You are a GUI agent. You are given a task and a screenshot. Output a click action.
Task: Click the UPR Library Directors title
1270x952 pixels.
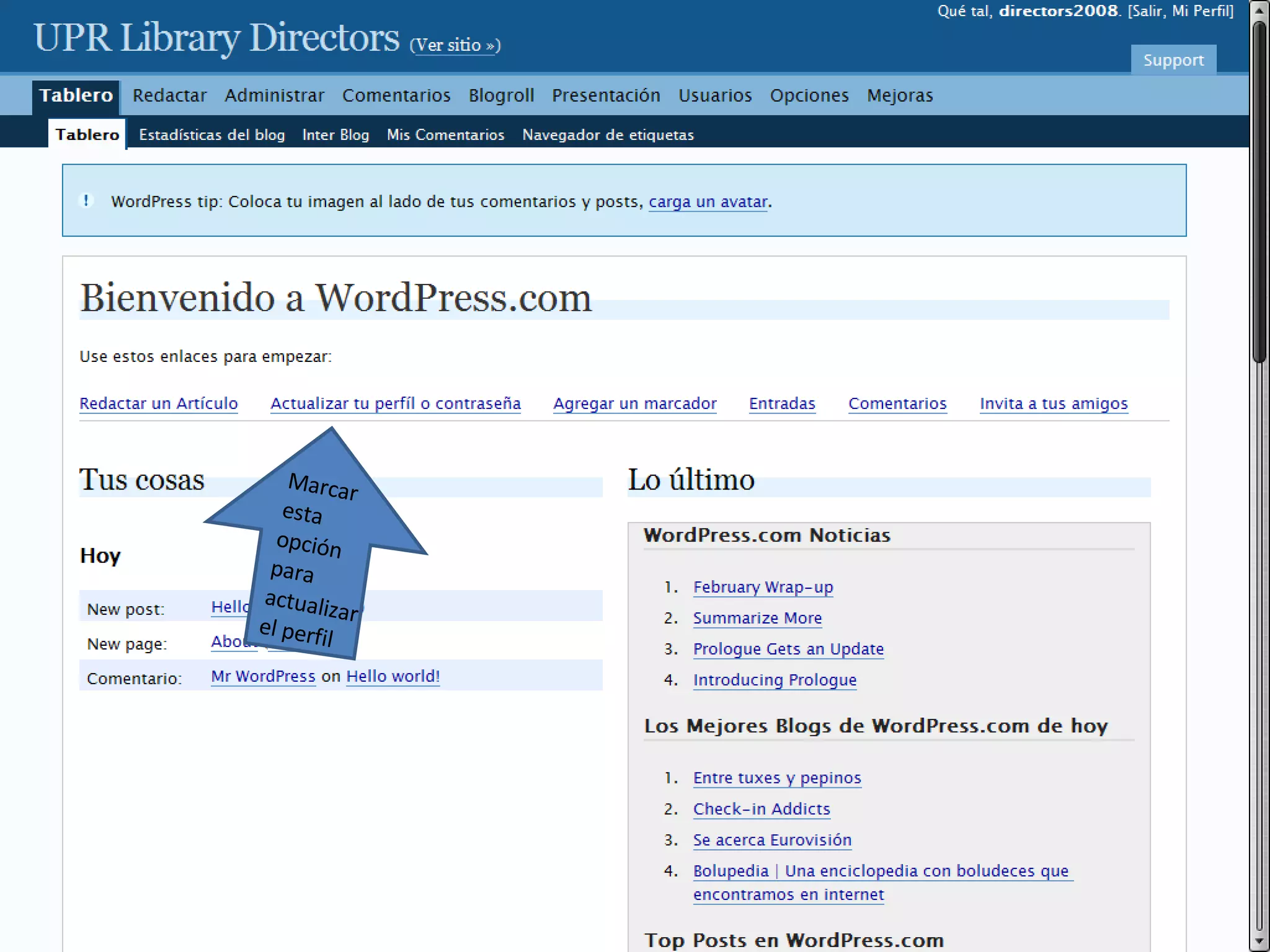(x=217, y=38)
